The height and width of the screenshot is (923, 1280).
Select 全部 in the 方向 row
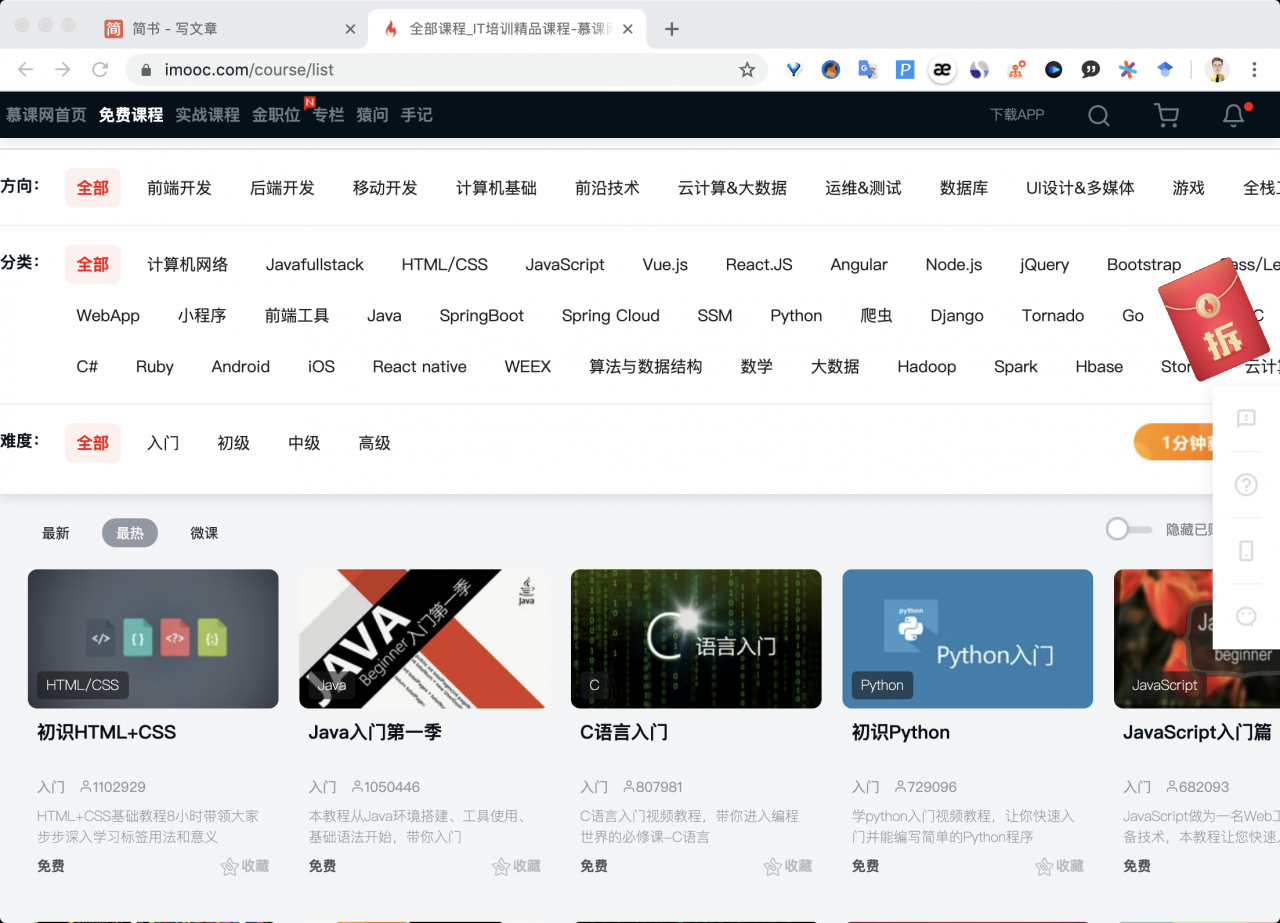[x=93, y=188]
